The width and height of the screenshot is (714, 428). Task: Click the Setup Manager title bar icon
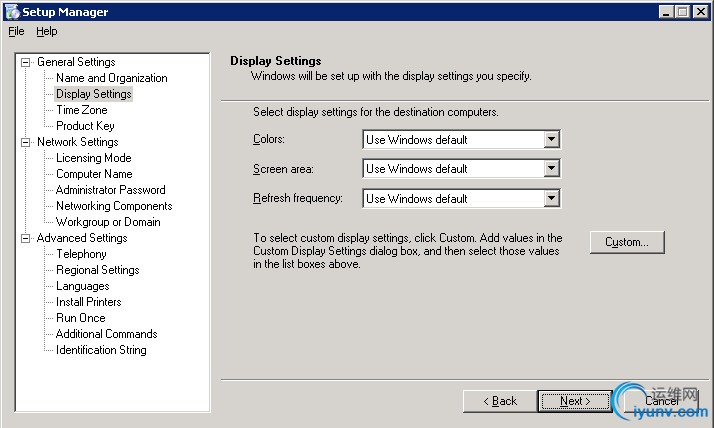click(12, 11)
